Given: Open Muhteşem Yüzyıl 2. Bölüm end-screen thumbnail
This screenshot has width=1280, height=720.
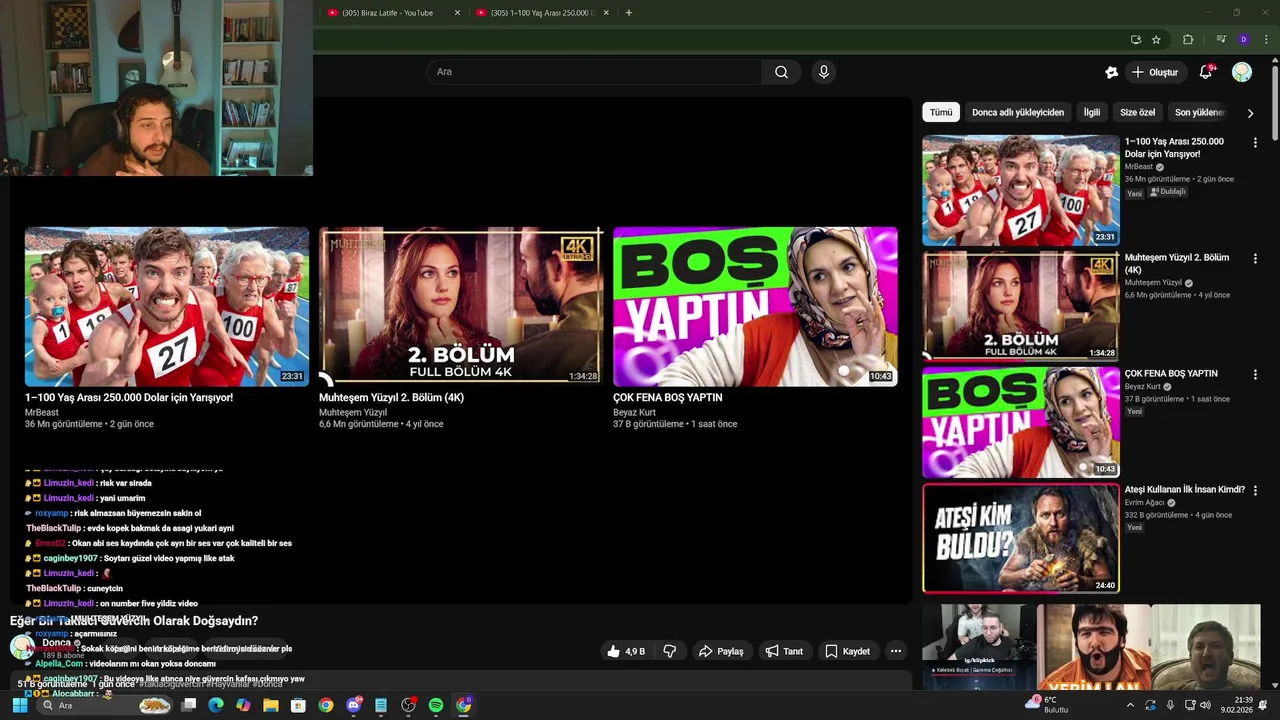Looking at the screenshot, I should click(x=461, y=306).
